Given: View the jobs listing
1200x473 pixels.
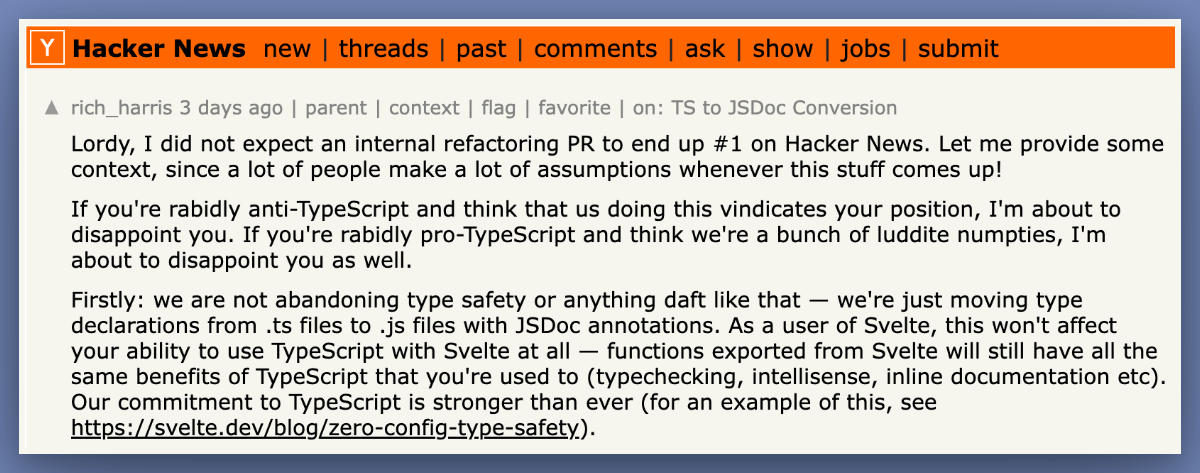Looking at the screenshot, I should (865, 48).
